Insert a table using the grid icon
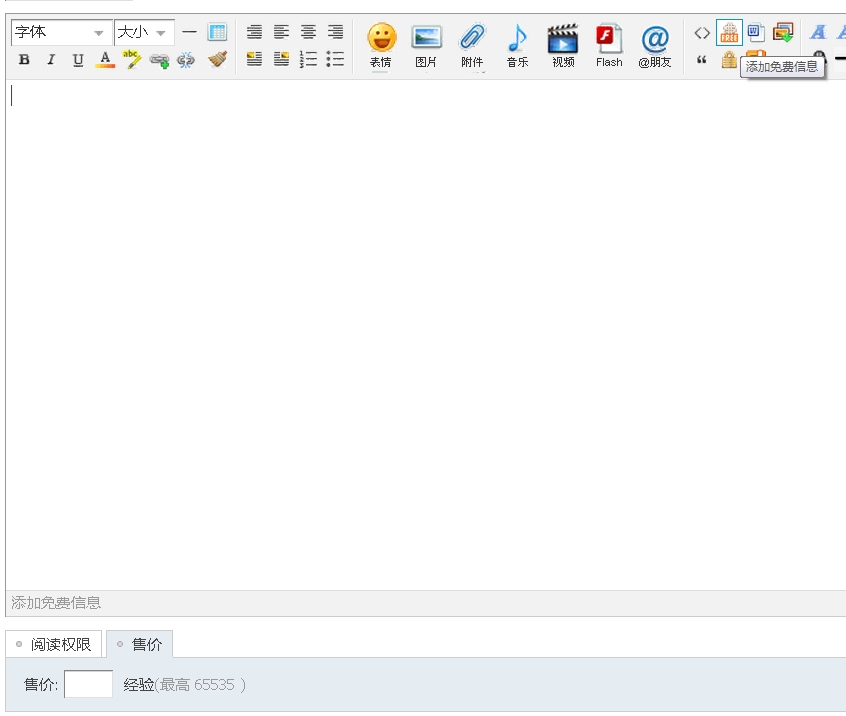Screen dimensions: 846x716 (217, 32)
